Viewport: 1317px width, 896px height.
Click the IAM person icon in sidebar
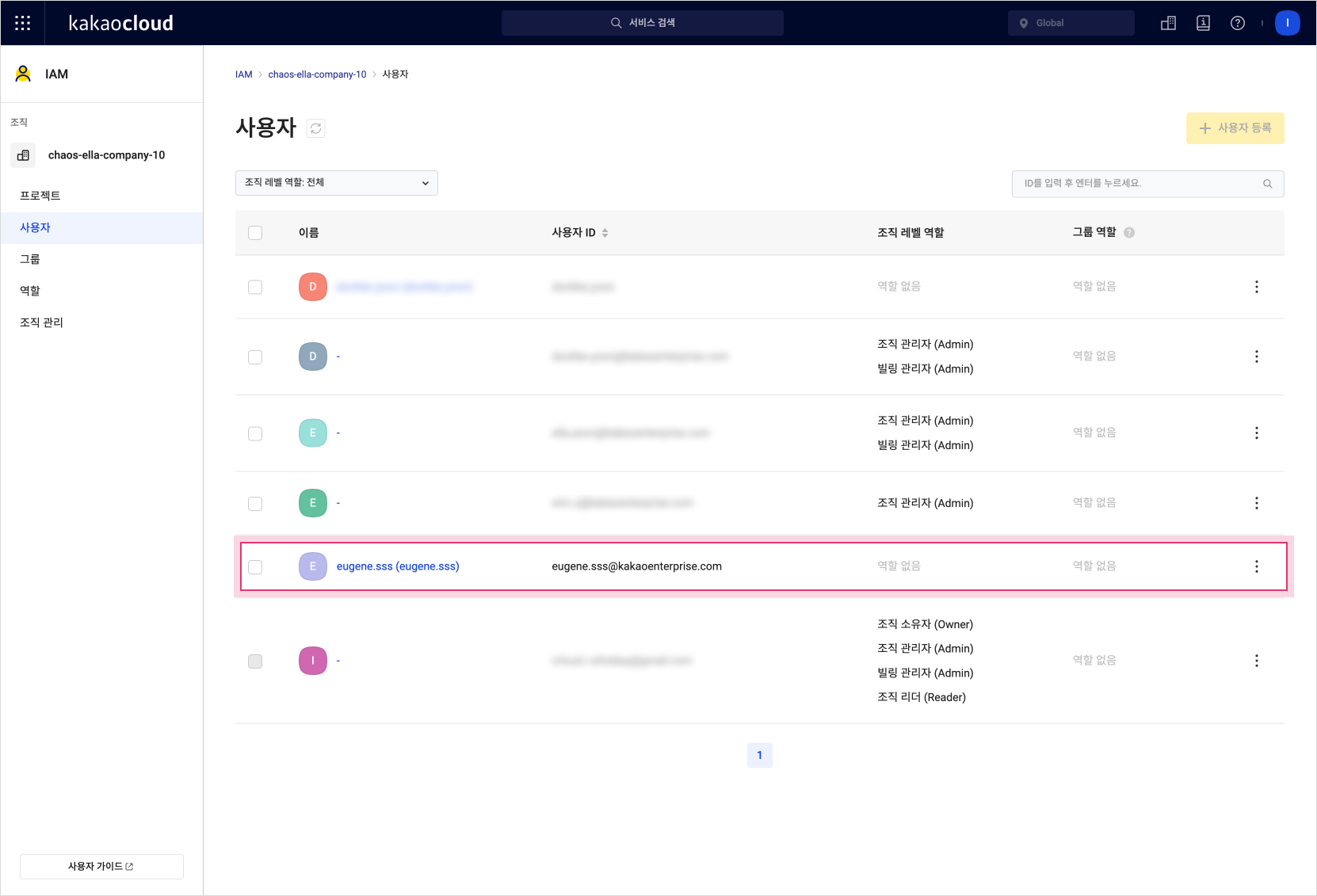point(23,74)
